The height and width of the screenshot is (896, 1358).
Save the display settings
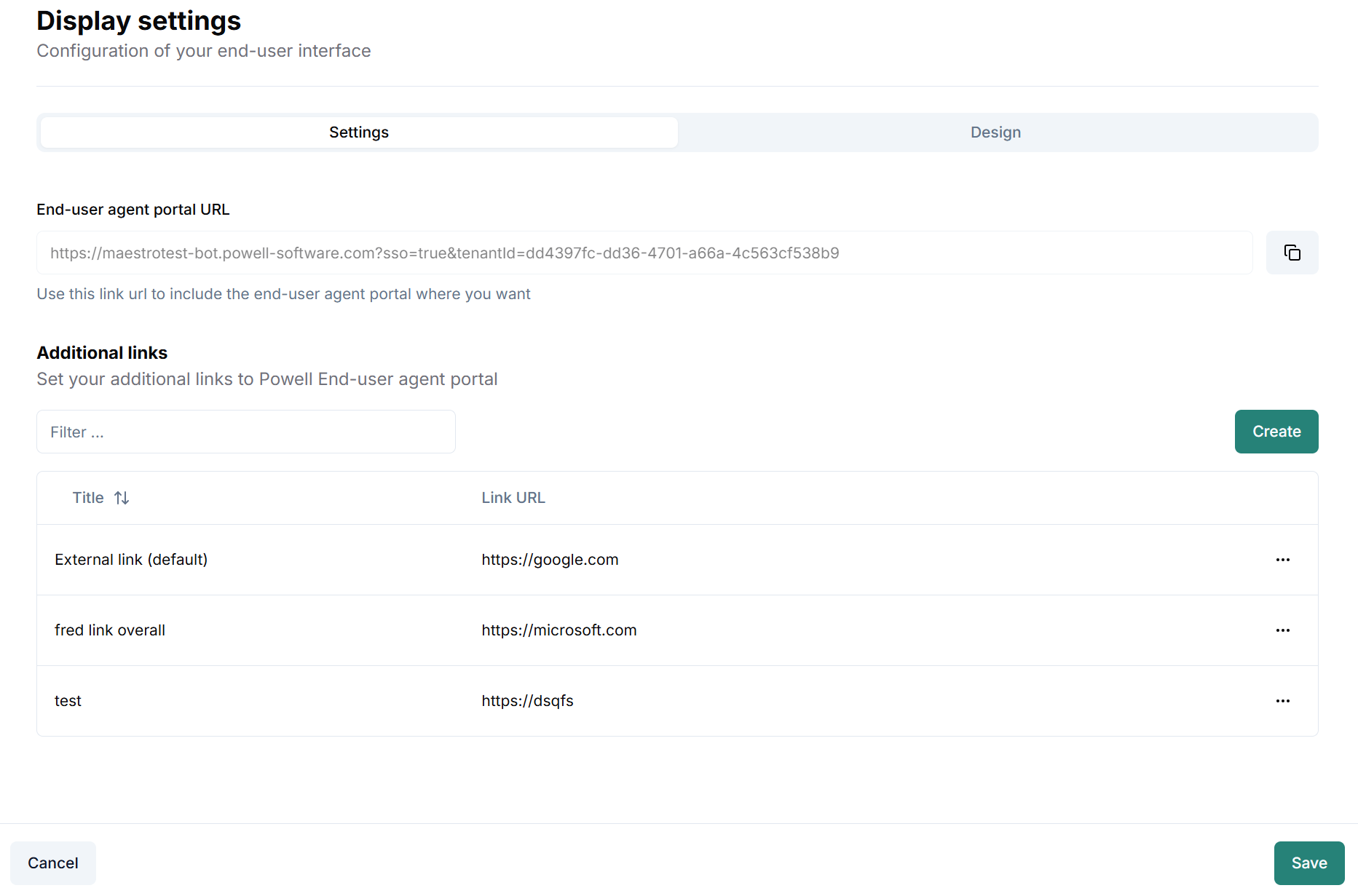click(1309, 863)
